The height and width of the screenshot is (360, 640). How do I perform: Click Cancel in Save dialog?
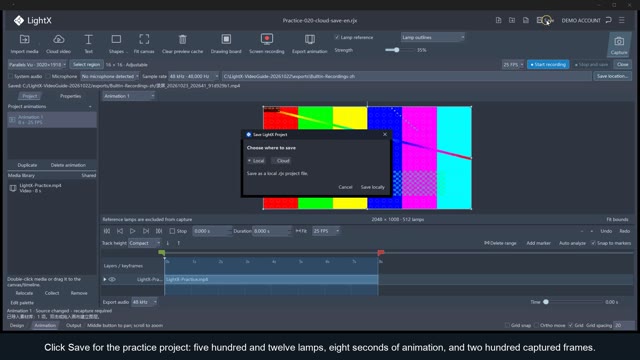point(345,187)
